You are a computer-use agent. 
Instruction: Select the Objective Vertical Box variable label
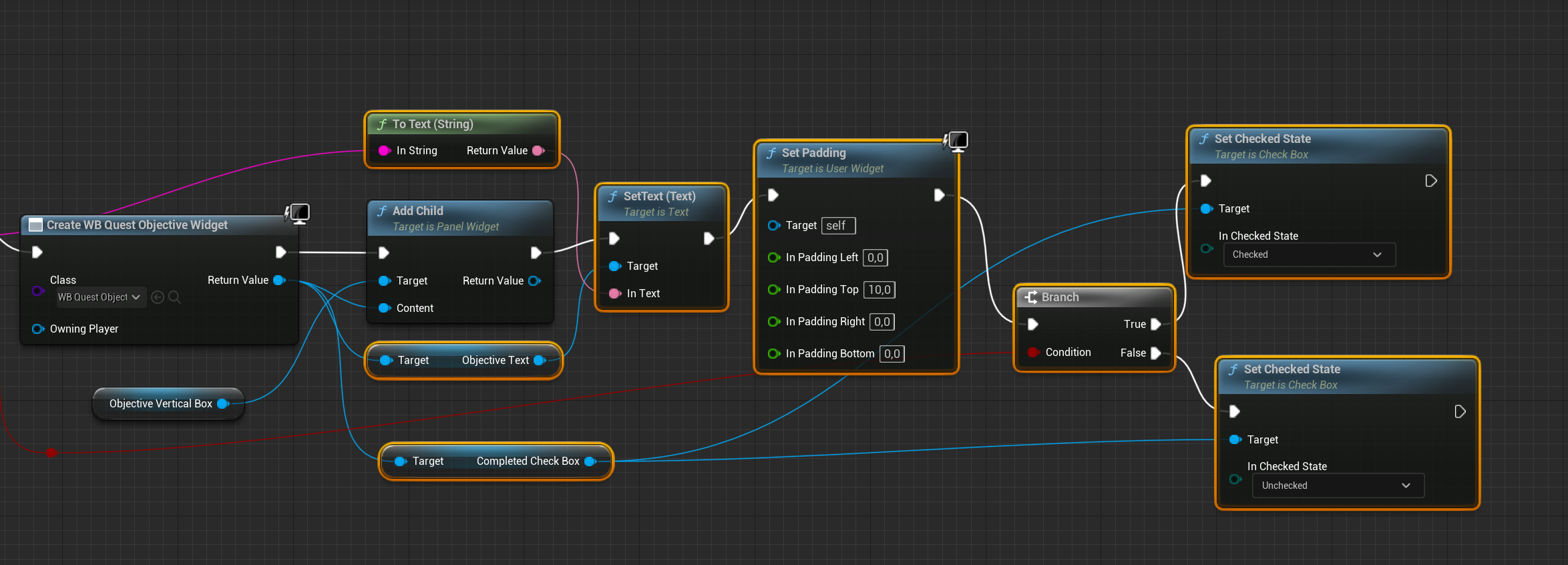click(161, 403)
